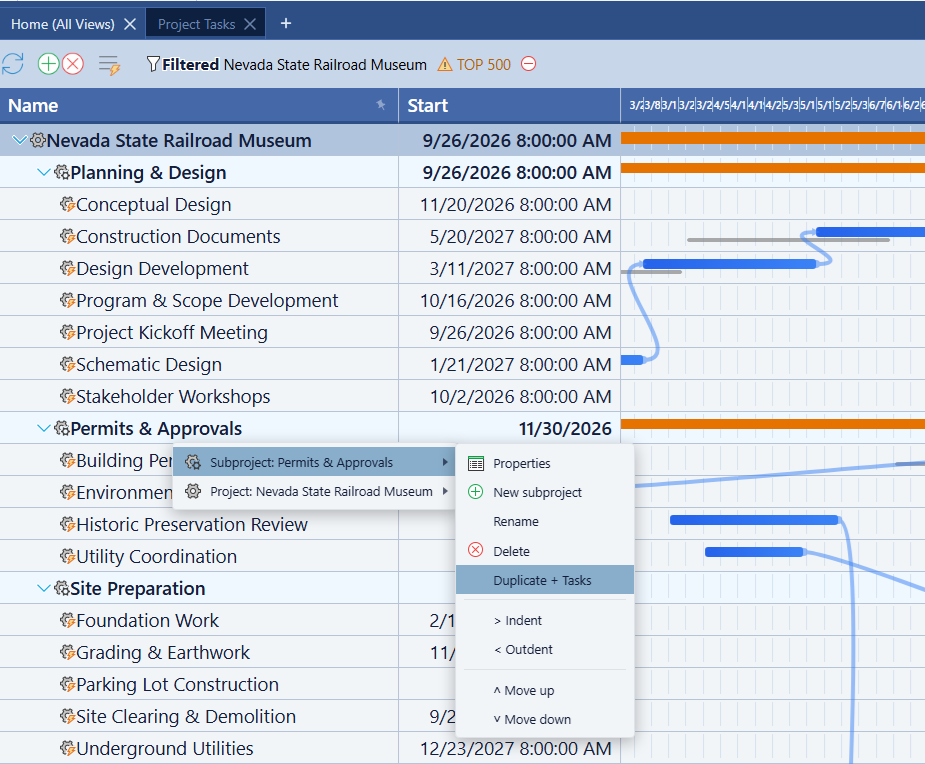Choose Move up menu entry
This screenshot has width=925, height=764.
(x=544, y=690)
